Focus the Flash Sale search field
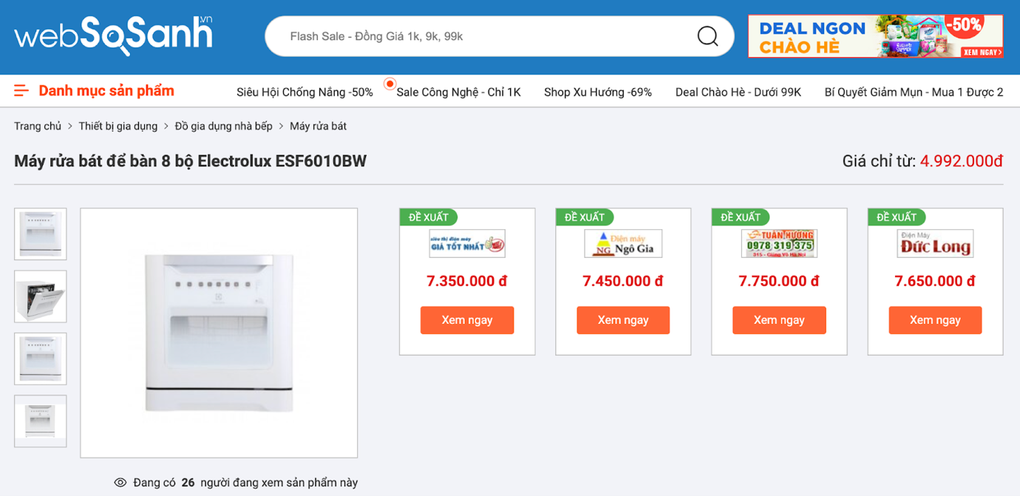 [480, 37]
